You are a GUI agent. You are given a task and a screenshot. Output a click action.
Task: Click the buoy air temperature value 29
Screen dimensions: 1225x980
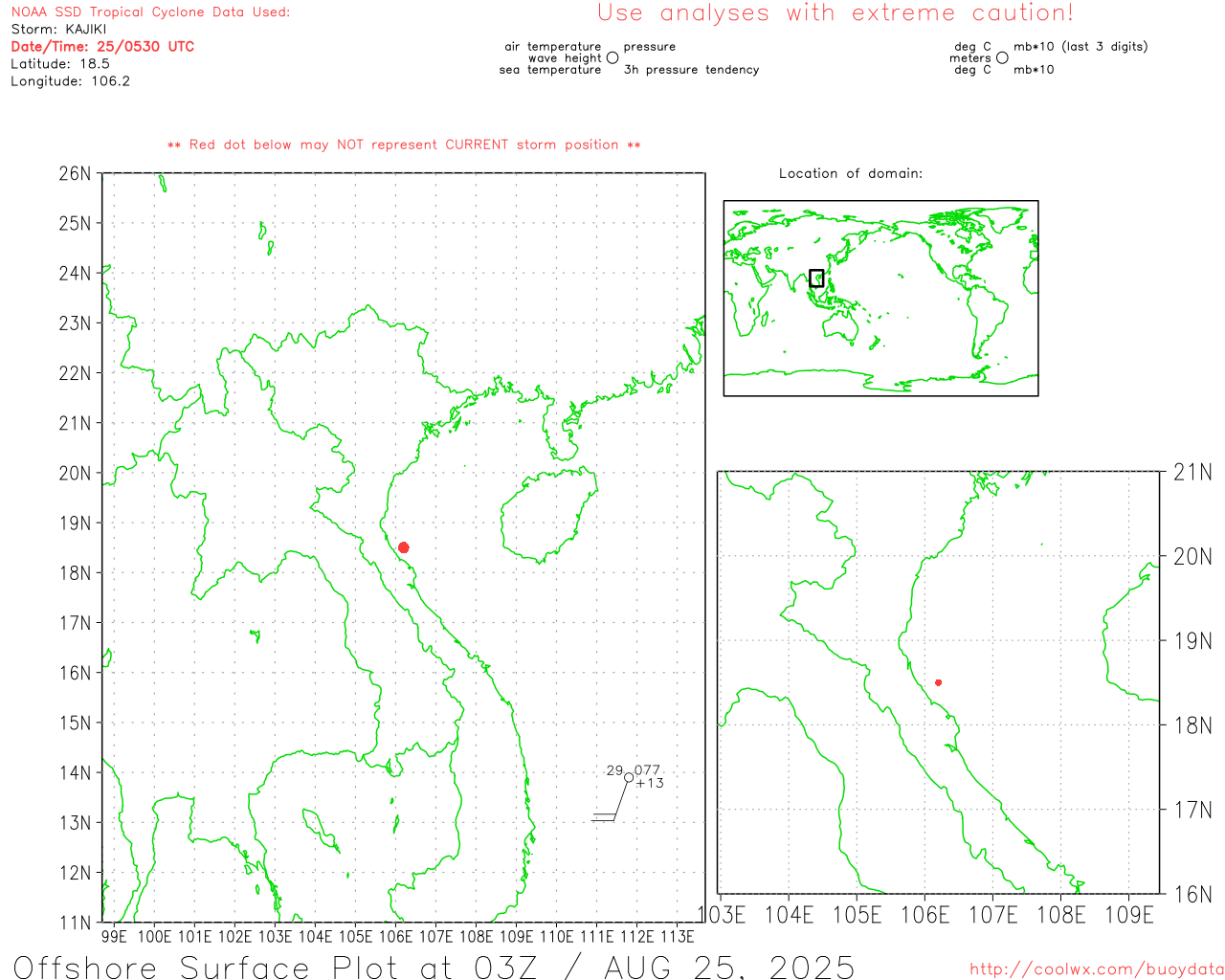pos(614,770)
